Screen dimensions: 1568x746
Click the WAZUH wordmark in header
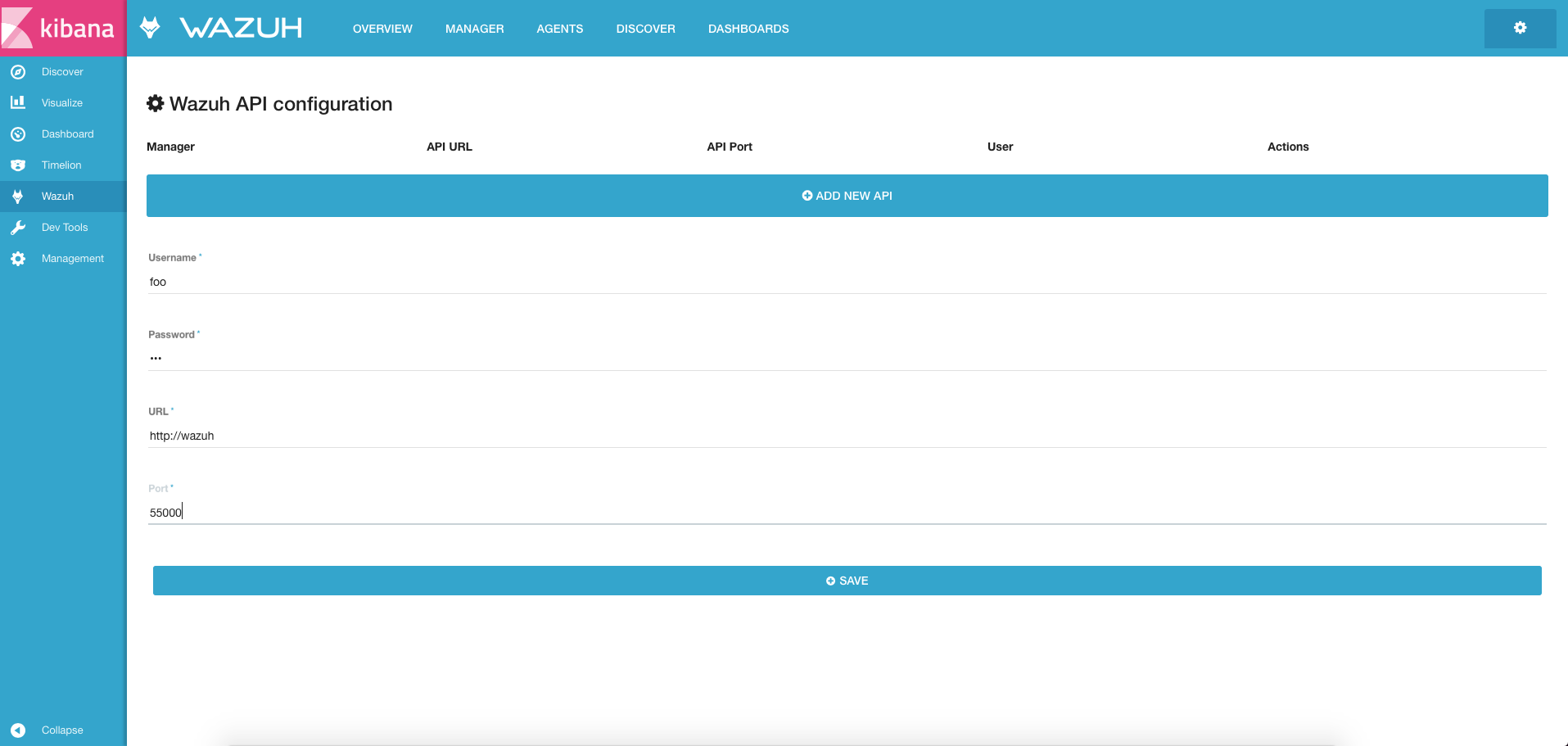[x=242, y=28]
